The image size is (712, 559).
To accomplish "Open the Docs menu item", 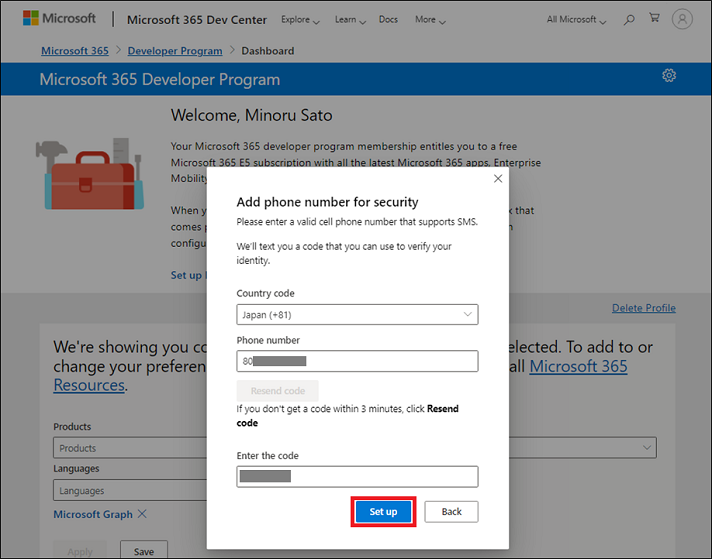I will pyautogui.click(x=388, y=20).
